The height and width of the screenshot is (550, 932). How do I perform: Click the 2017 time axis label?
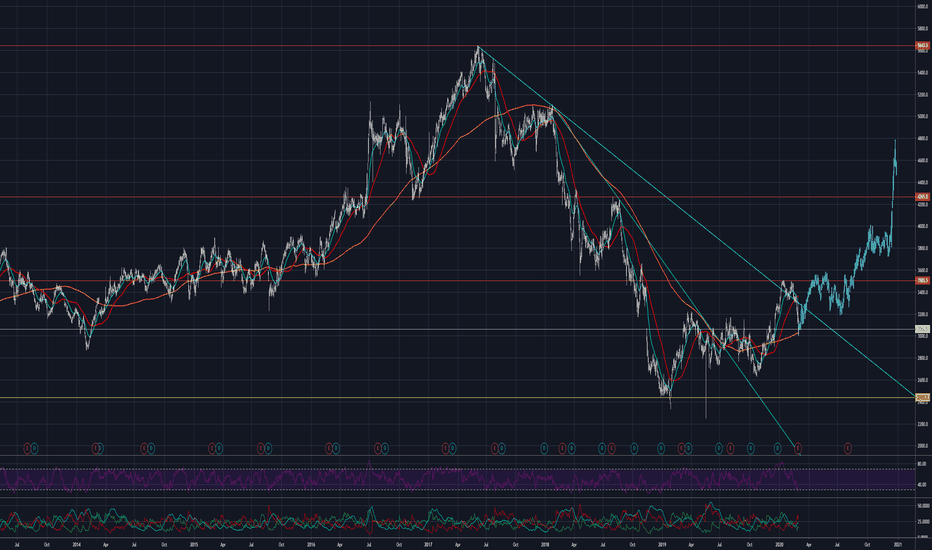[x=428, y=544]
